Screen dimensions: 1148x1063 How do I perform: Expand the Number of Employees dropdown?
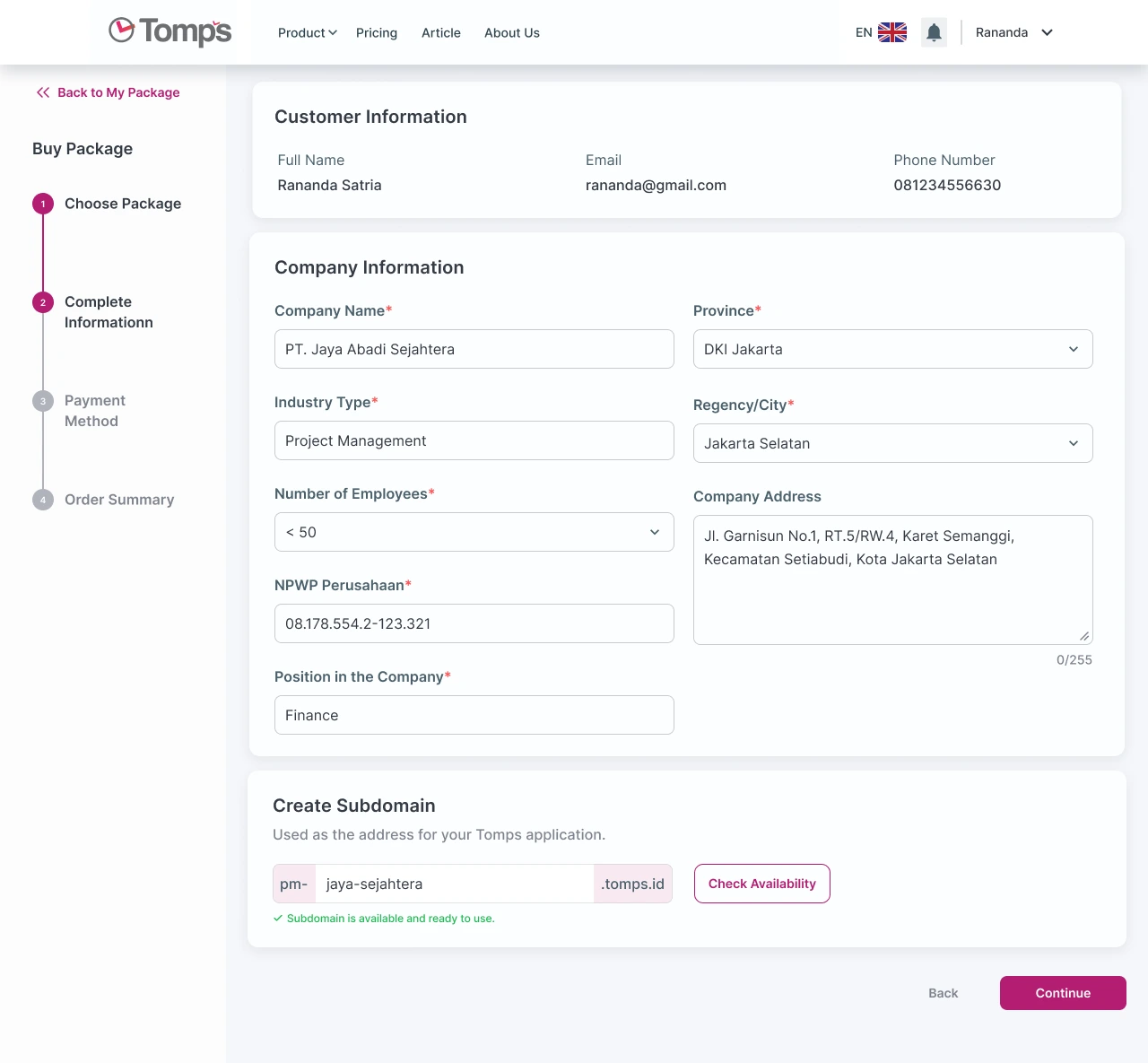point(474,532)
